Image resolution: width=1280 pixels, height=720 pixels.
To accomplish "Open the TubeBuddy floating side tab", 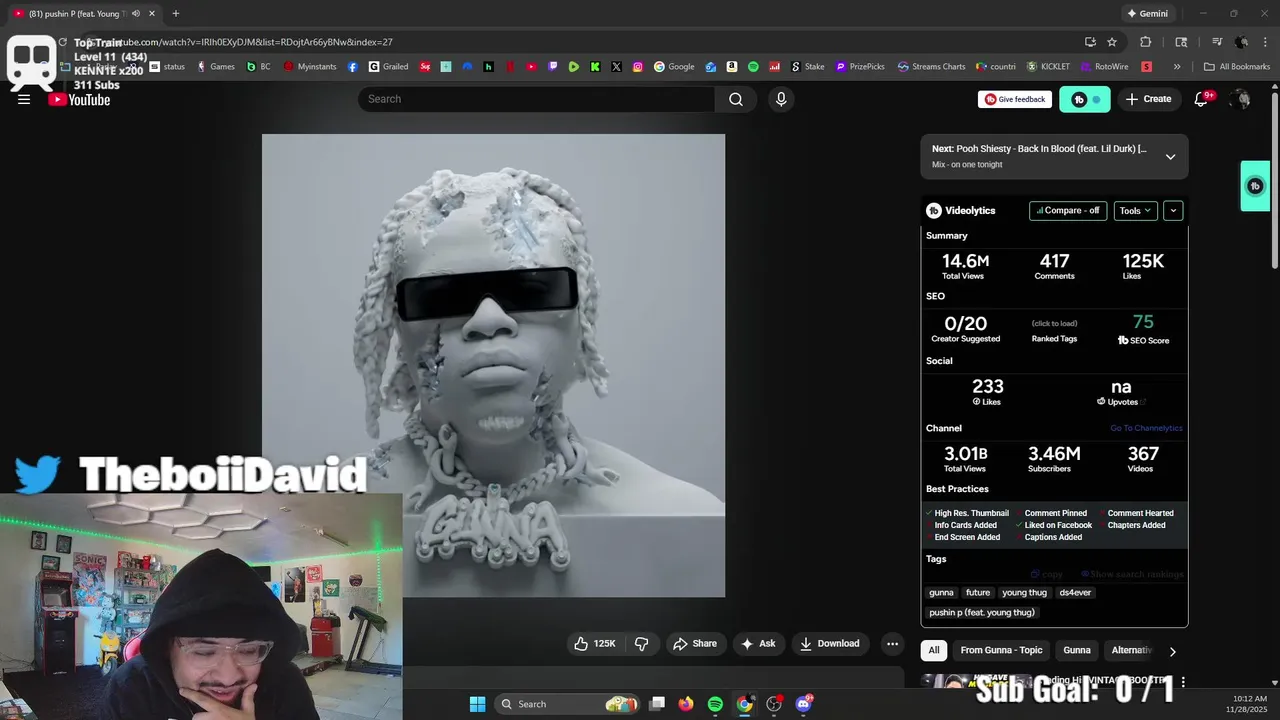I will tap(1255, 186).
